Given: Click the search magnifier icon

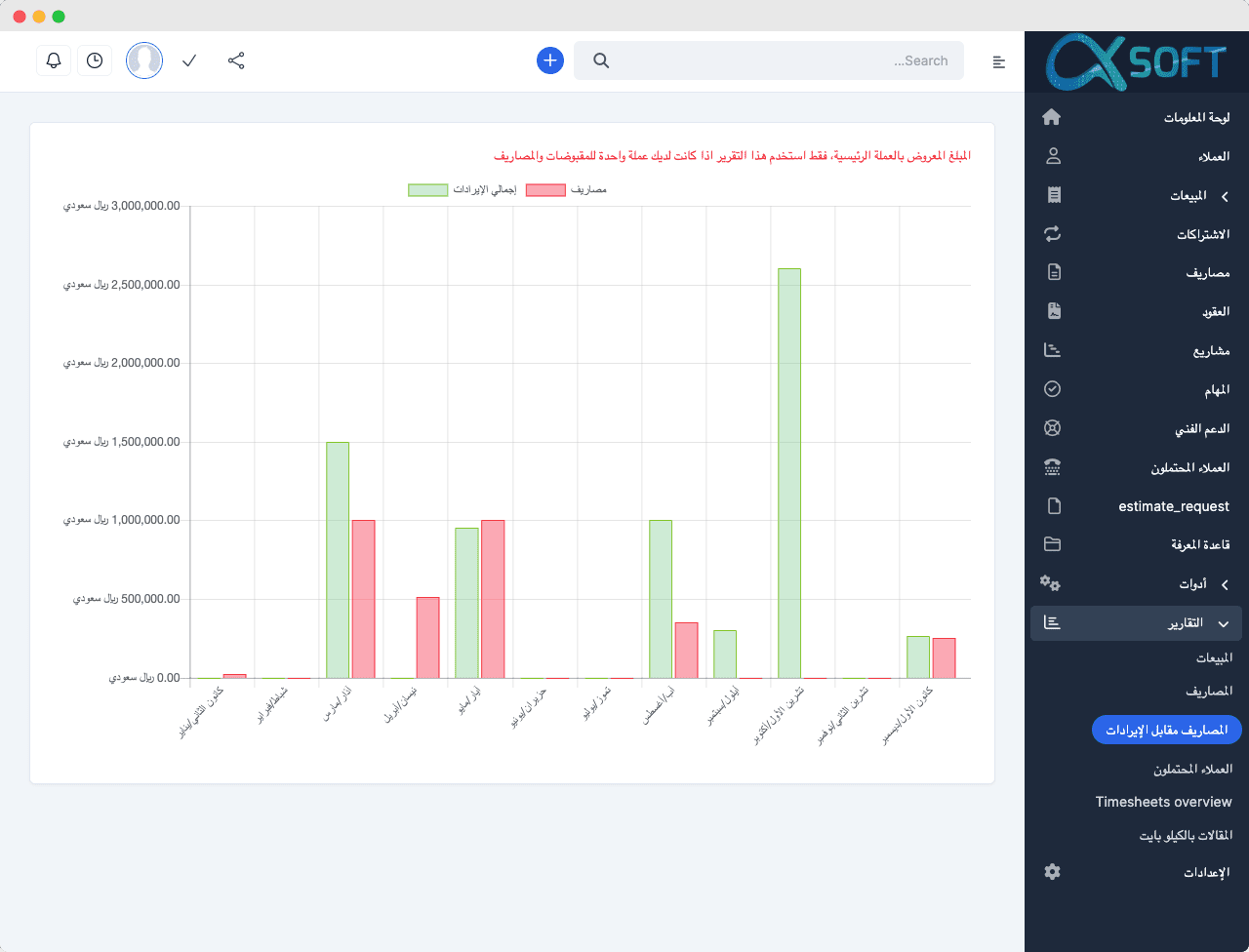Looking at the screenshot, I should coord(601,60).
